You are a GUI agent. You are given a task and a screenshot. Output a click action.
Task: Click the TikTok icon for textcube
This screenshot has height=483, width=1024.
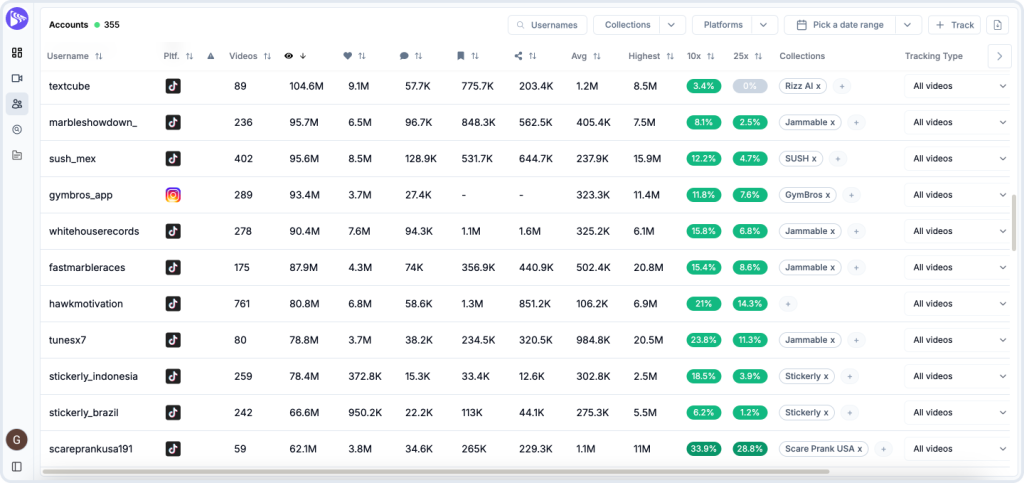[173, 86]
